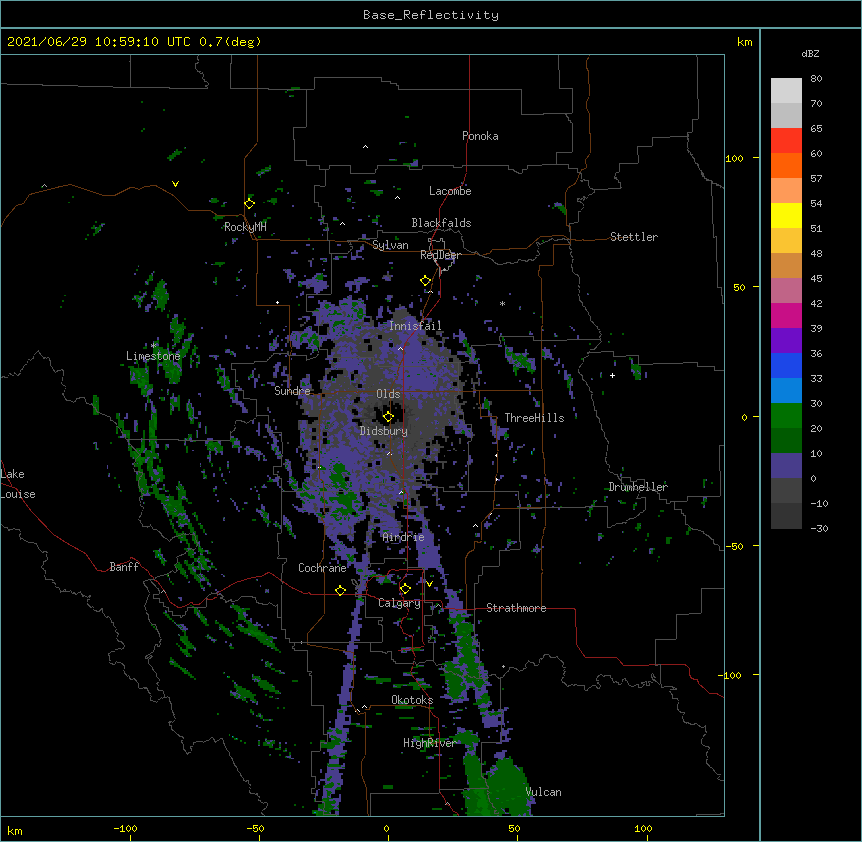Screen dimensions: 862x842
Task: Click the white asterisk marker east of Innisfail
Action: [502, 303]
